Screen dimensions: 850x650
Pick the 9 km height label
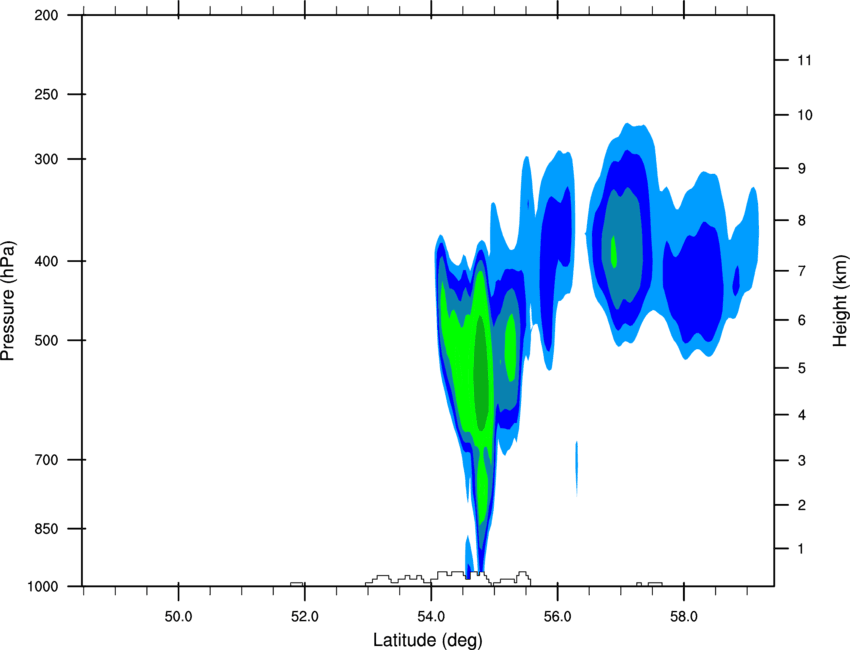pyautogui.click(x=801, y=169)
